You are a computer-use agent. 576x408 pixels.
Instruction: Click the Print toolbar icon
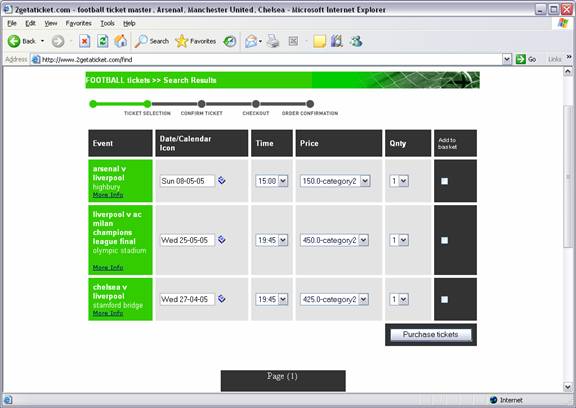[273, 41]
